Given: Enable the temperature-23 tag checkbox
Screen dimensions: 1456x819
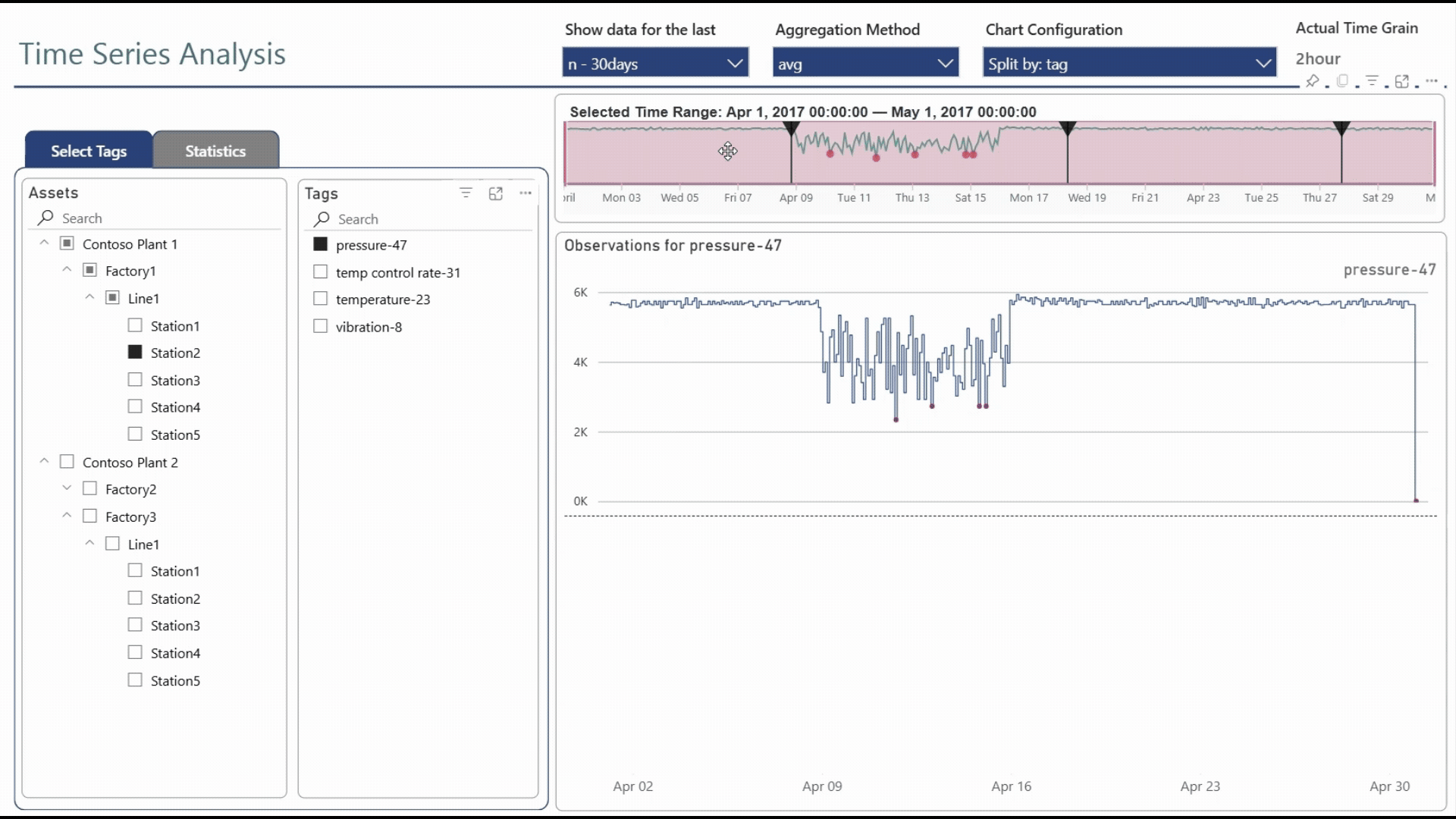Looking at the screenshot, I should pos(319,299).
